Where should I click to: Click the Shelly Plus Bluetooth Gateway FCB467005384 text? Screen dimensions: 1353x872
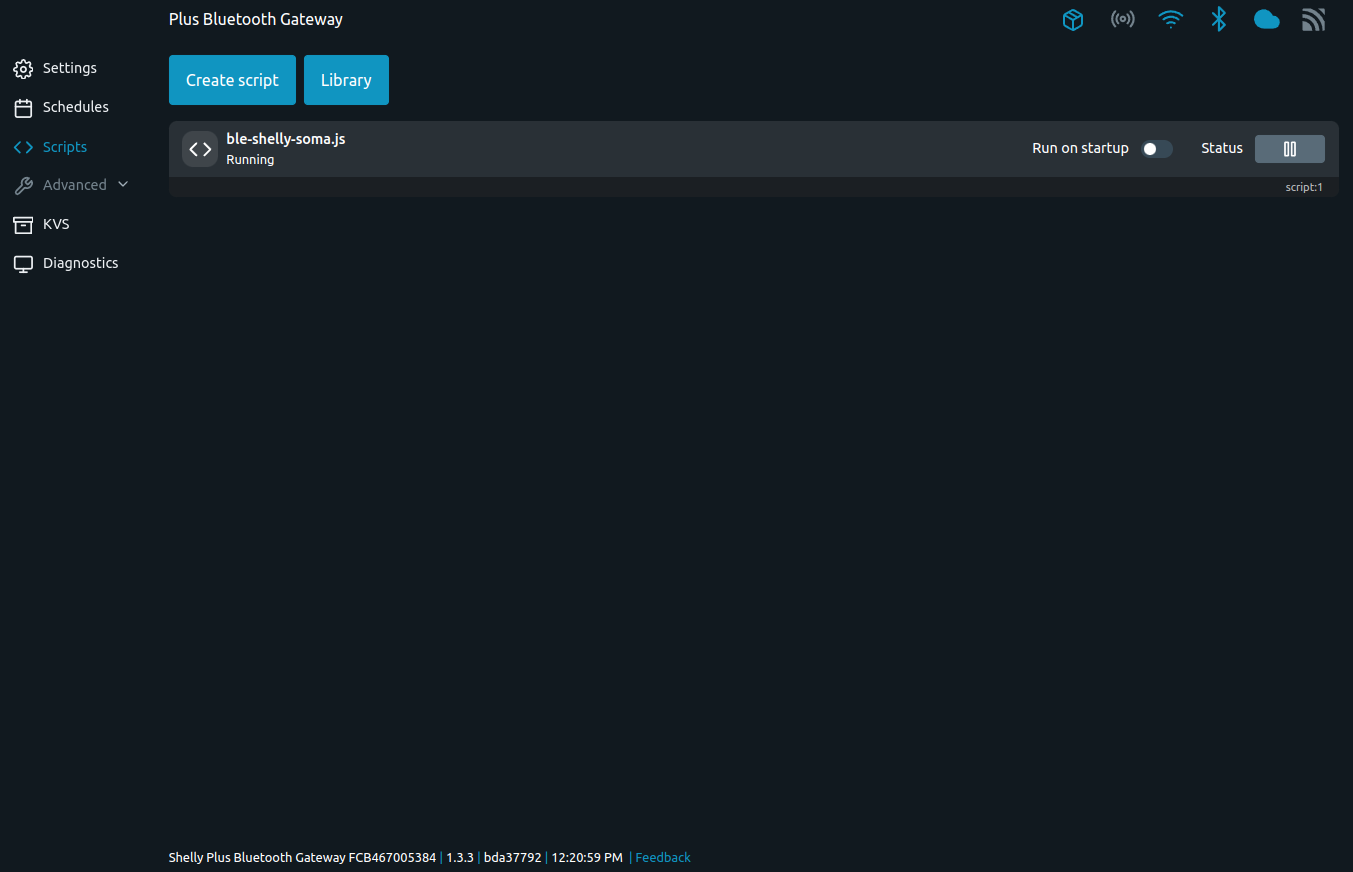(x=302, y=858)
